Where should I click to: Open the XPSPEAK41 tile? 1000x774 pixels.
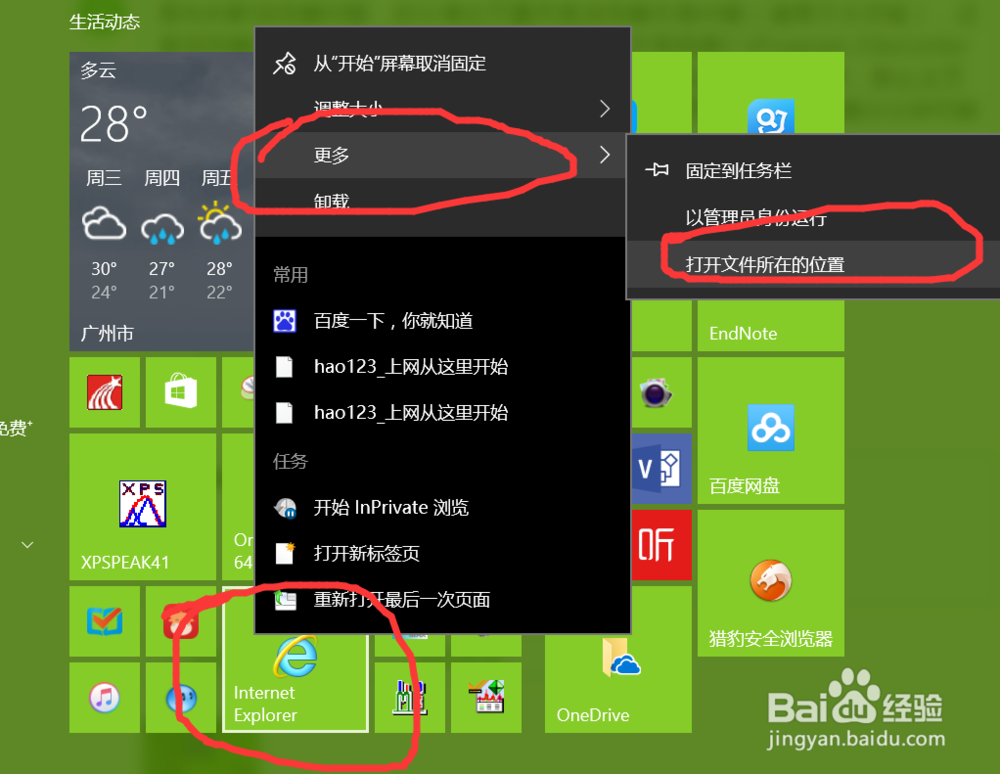(x=142, y=507)
